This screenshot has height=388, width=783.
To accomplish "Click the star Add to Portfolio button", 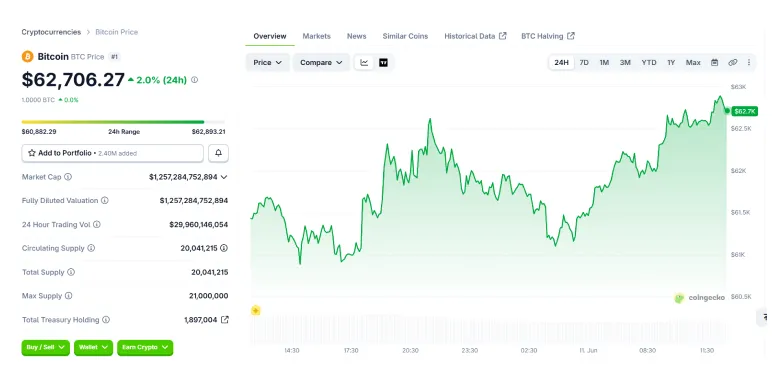I will pos(112,153).
